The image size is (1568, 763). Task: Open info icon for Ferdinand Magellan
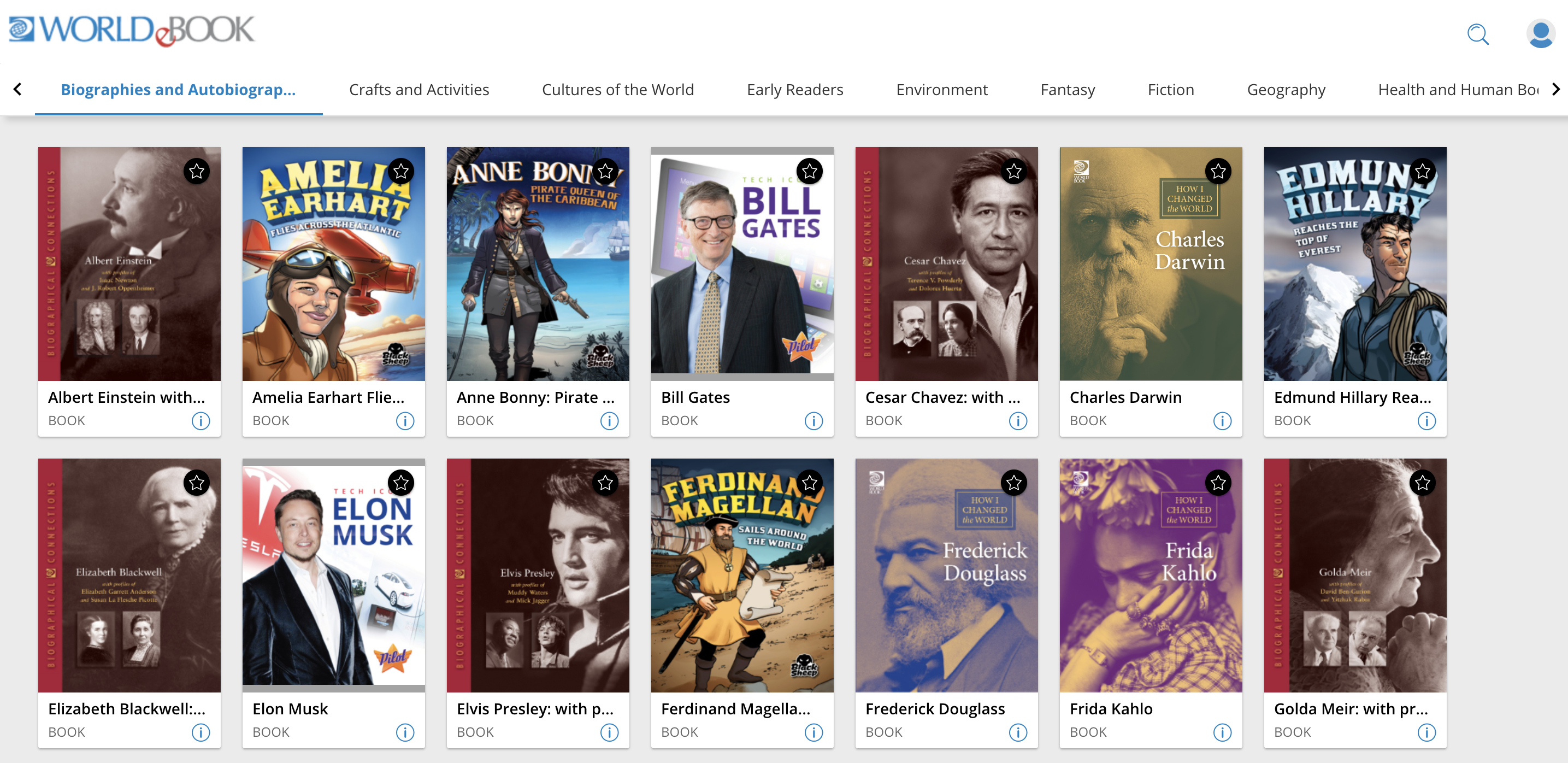814,732
